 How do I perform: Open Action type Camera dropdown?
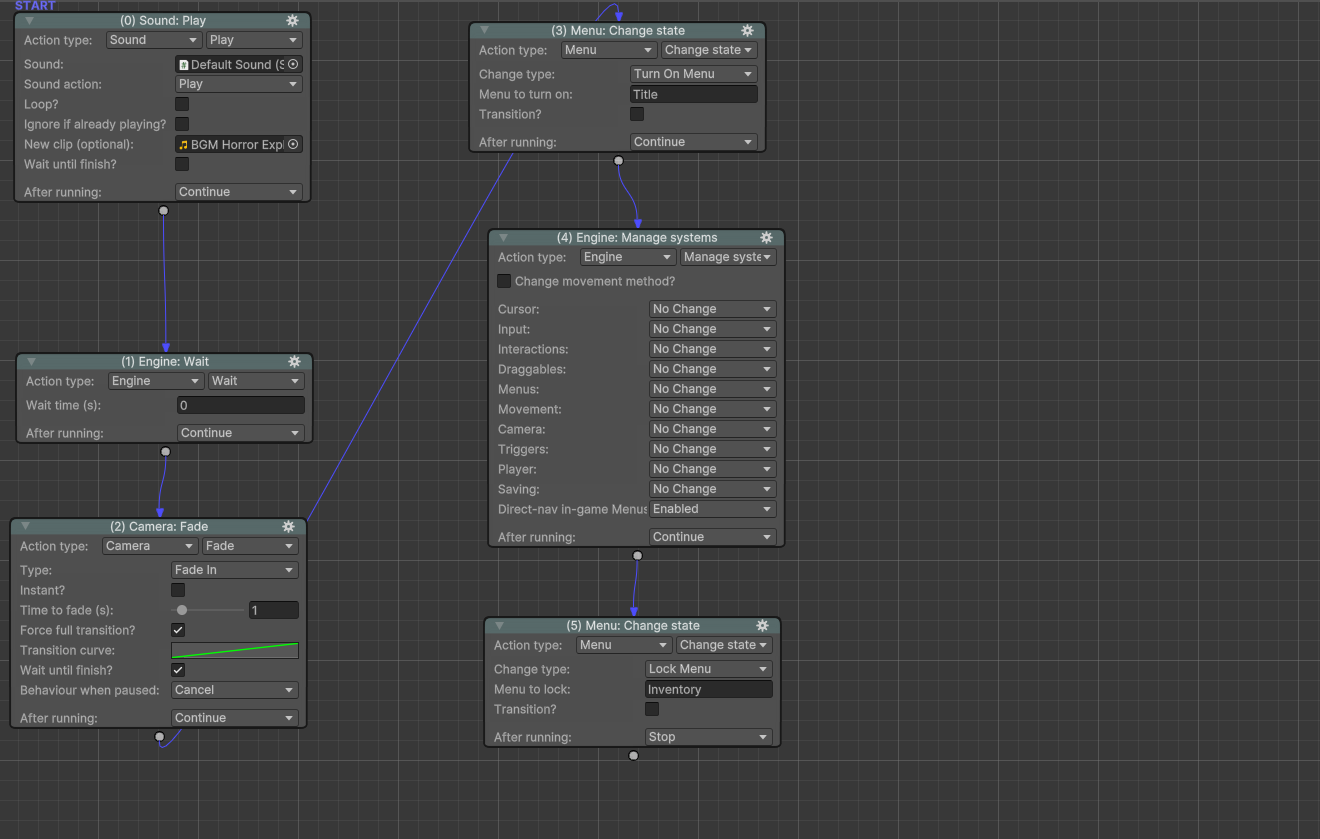pos(149,546)
